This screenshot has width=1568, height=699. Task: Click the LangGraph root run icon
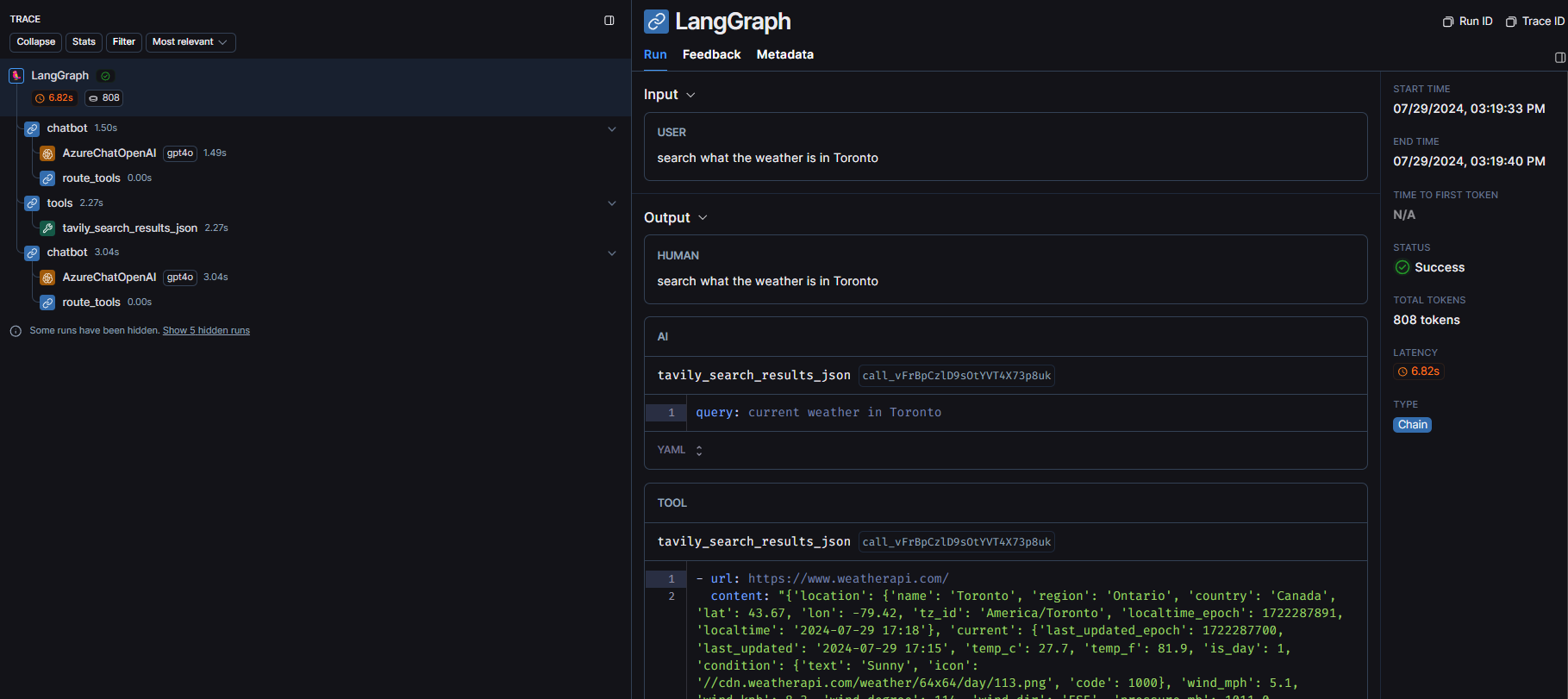coord(16,76)
